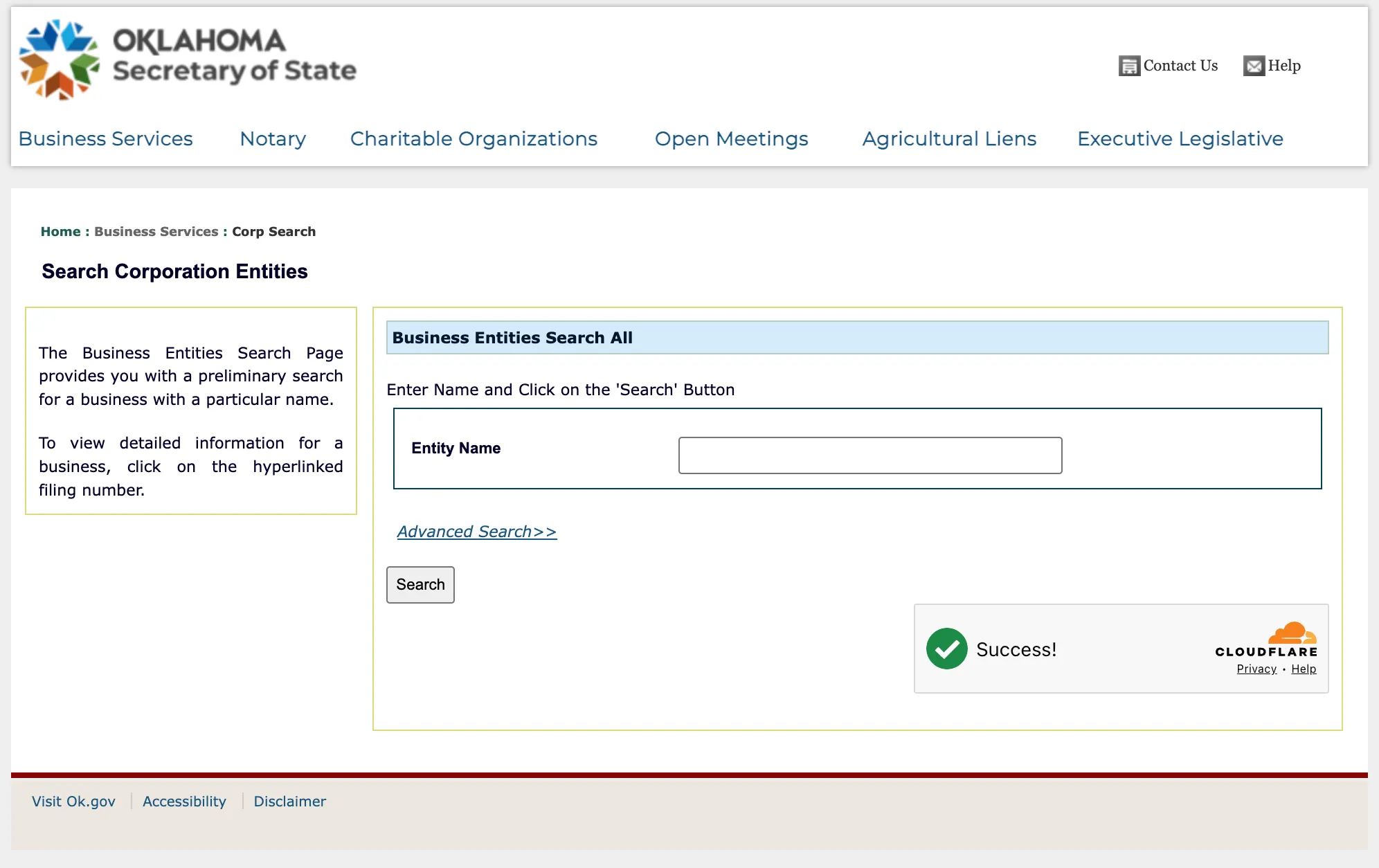Click the Search button
This screenshot has width=1379, height=868.
pyautogui.click(x=420, y=585)
